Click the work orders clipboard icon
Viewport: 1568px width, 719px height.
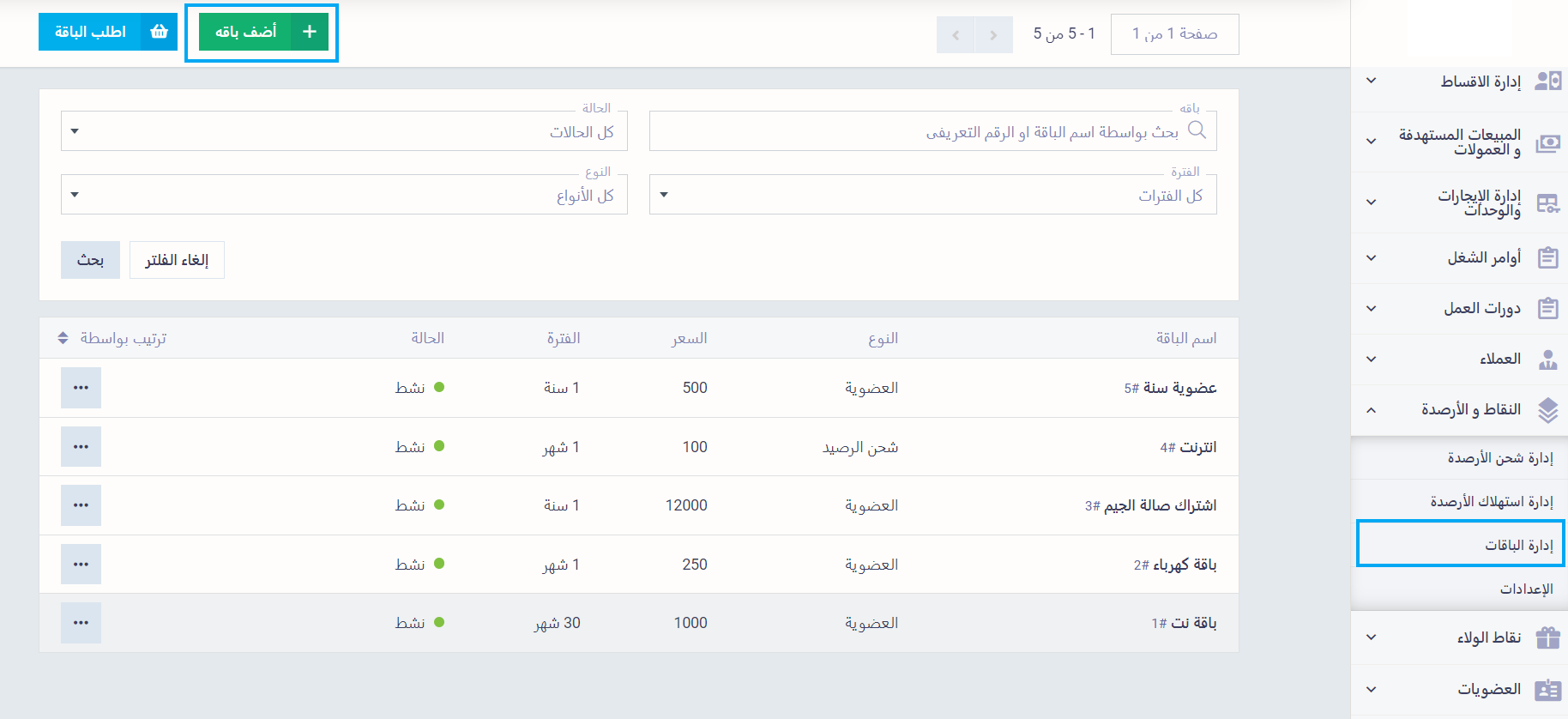(1547, 257)
